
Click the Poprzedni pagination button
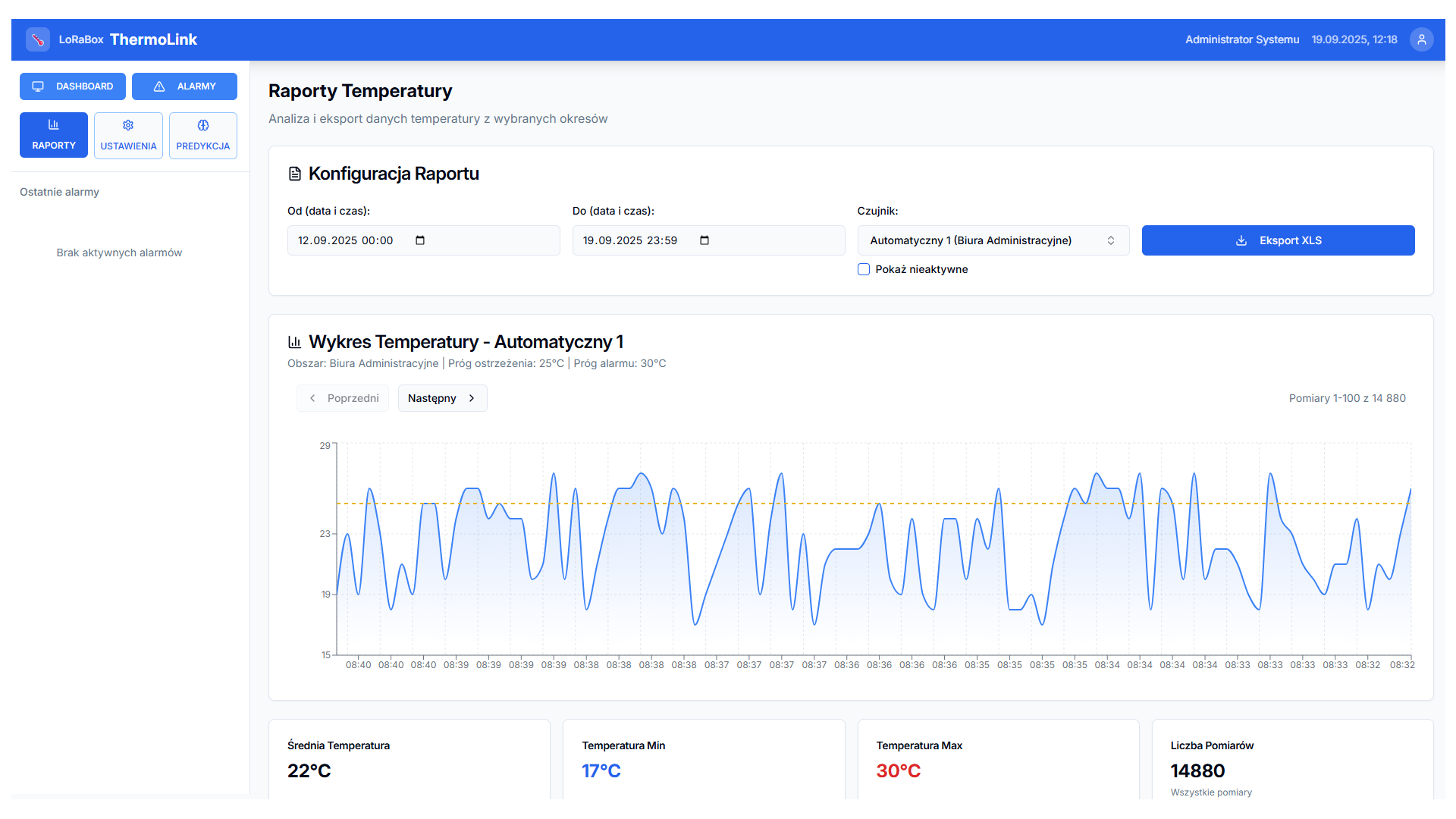(x=343, y=398)
